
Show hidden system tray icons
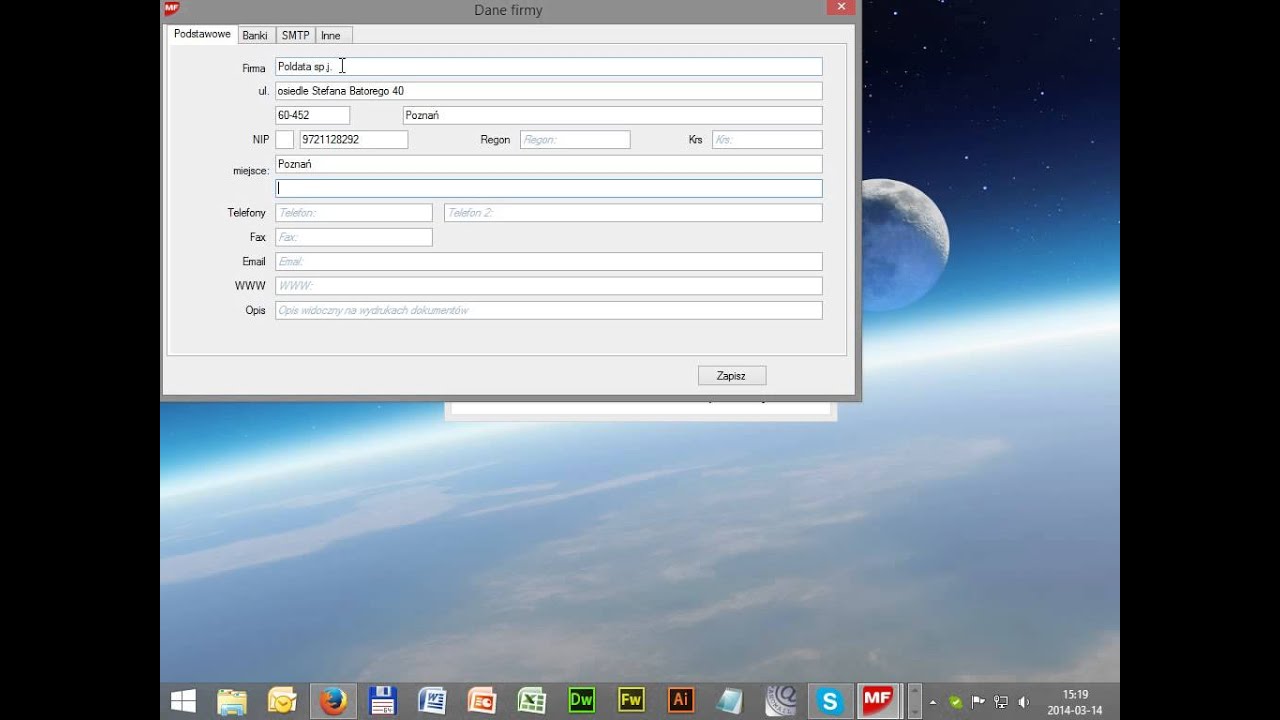[933, 702]
